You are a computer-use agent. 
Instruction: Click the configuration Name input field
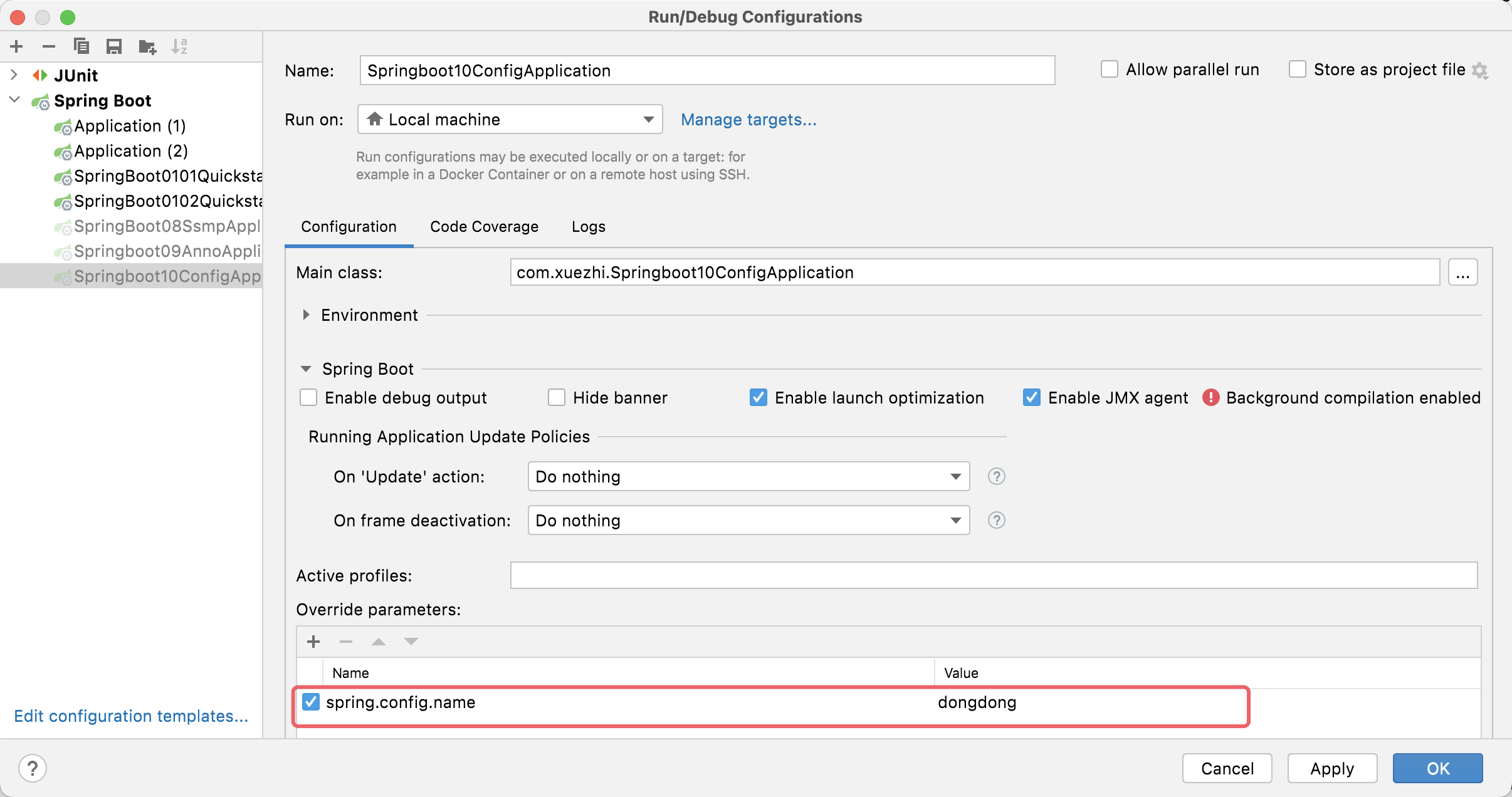click(707, 70)
